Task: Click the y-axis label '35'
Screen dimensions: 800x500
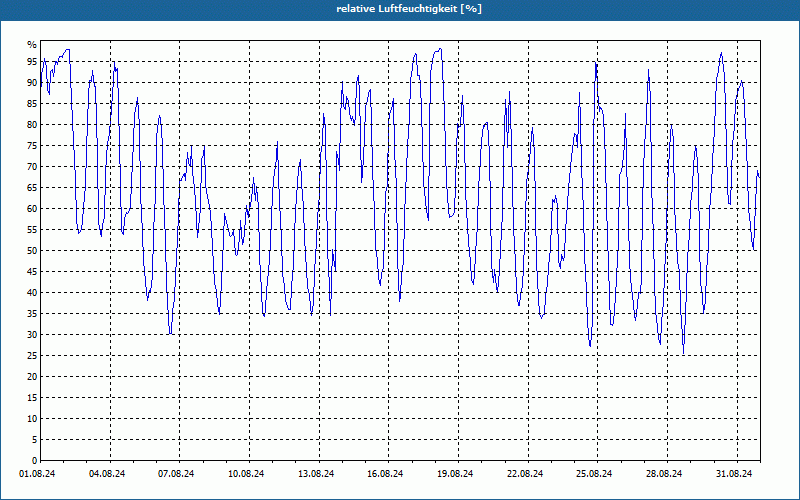Action: click(32, 314)
